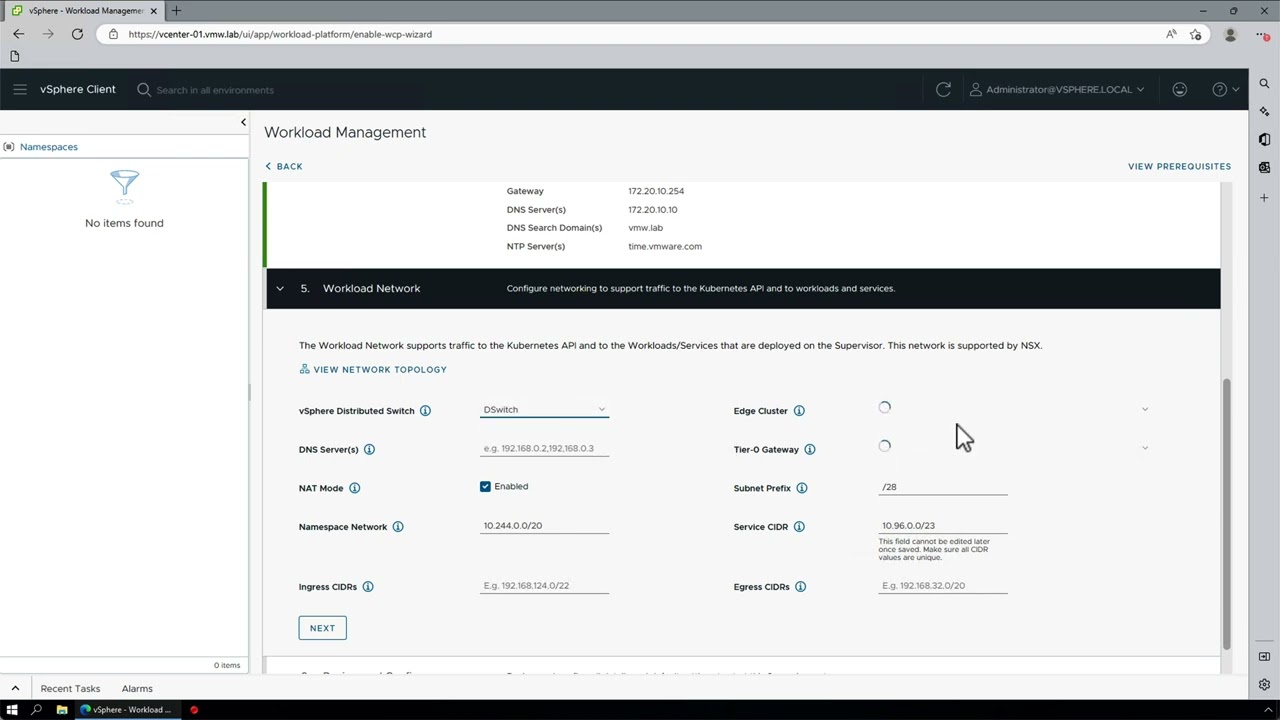Viewport: 1280px width, 720px height.
Task: Reload the browser page
Action: point(77,34)
